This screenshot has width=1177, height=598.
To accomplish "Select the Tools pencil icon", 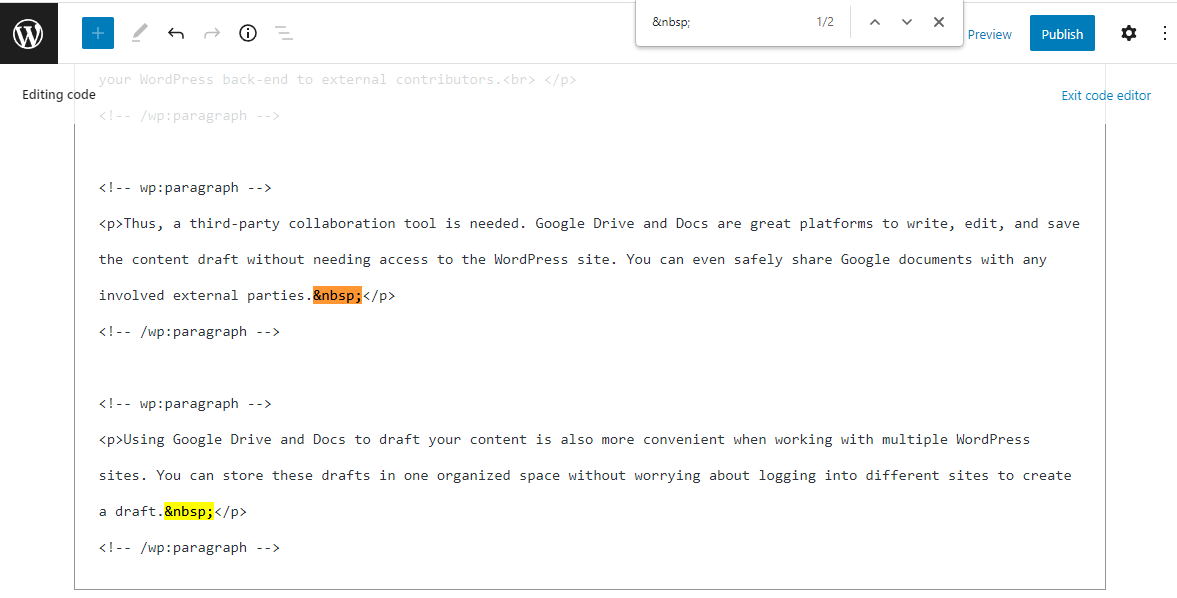I will (138, 33).
